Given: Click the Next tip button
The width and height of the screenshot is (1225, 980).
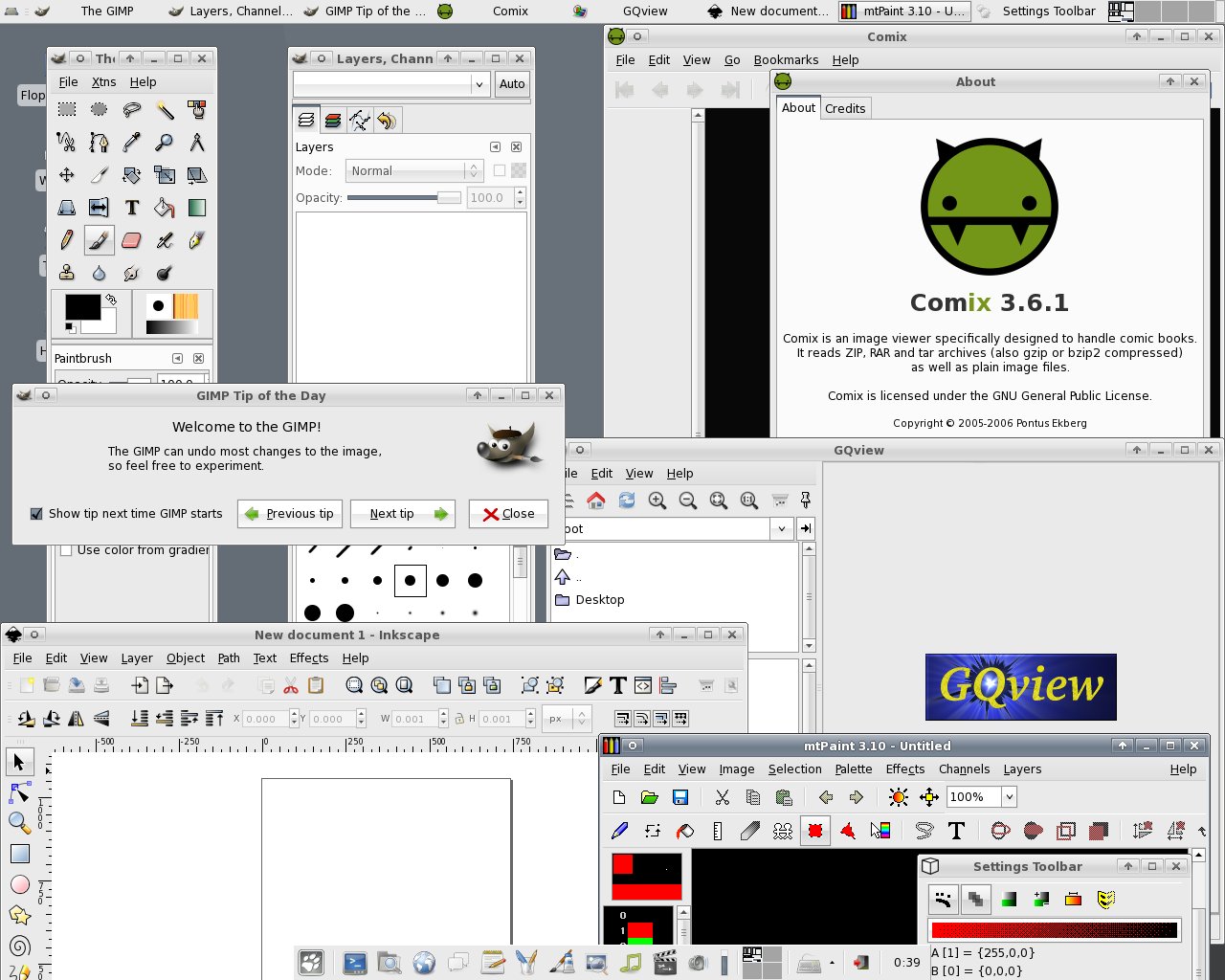Looking at the screenshot, I should (x=403, y=514).
